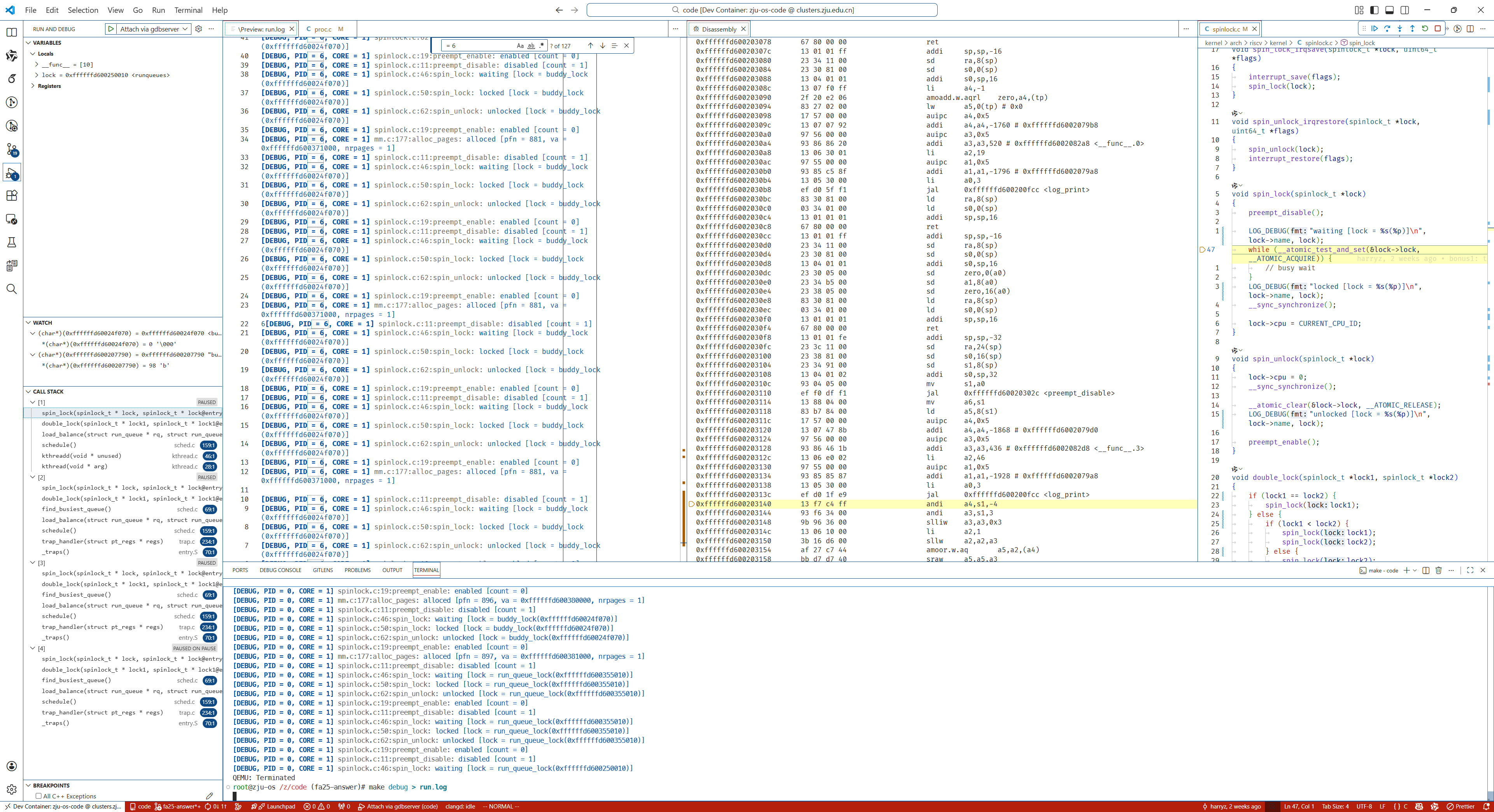
Task: Click the Prettier status bar button
Action: (1461, 806)
